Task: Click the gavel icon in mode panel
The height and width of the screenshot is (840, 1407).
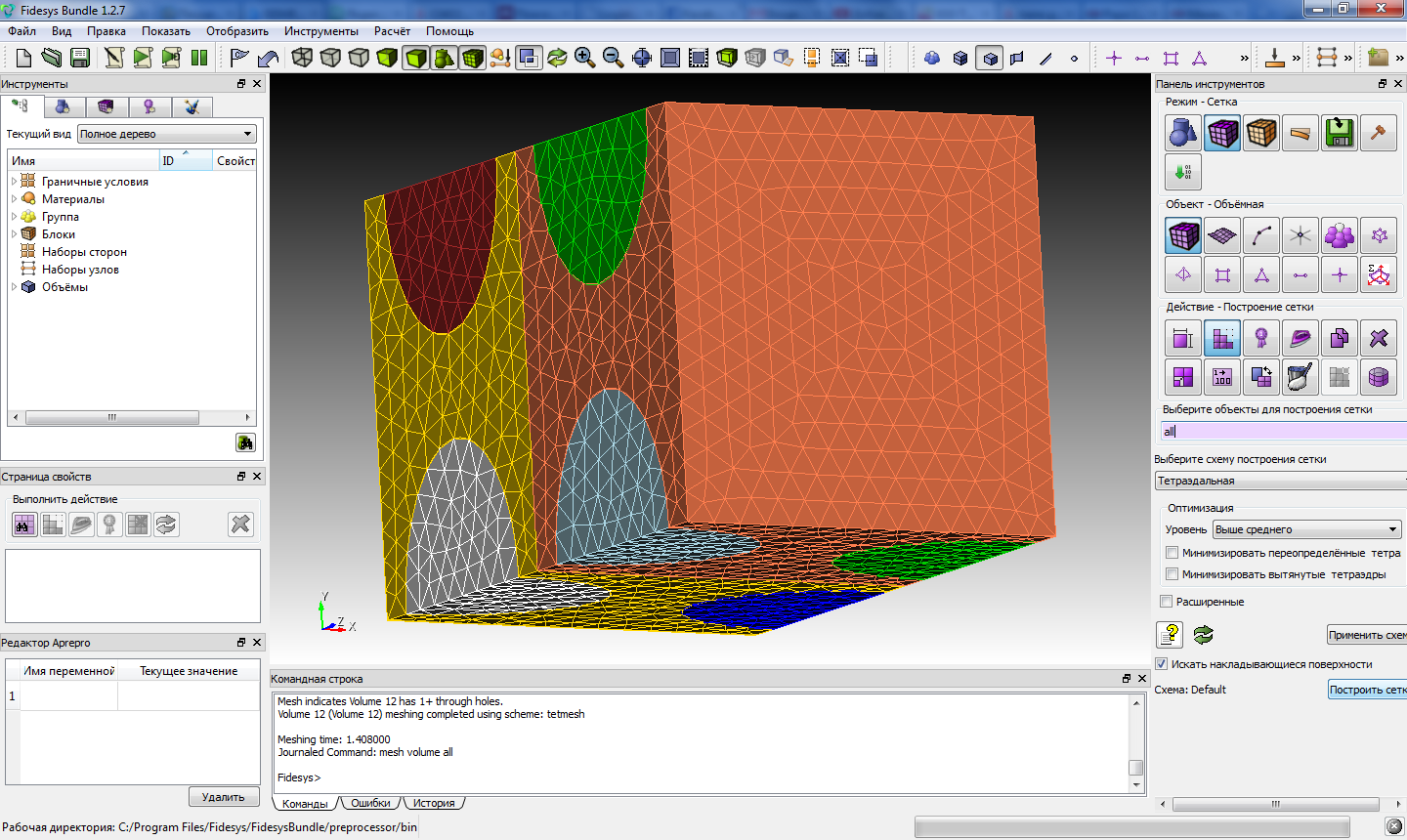Action: (1378, 133)
